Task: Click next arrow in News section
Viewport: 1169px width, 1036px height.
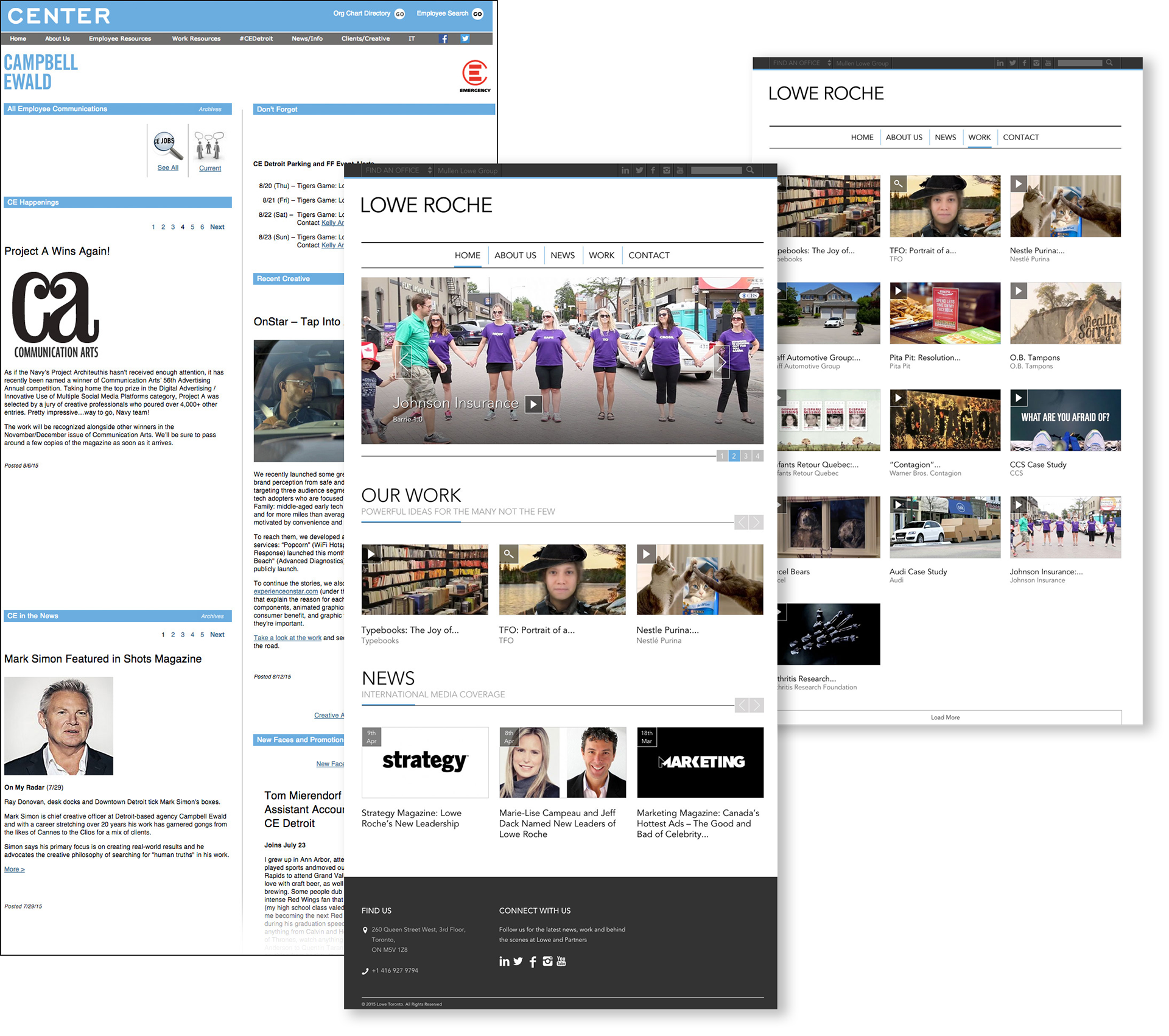Action: click(x=756, y=705)
